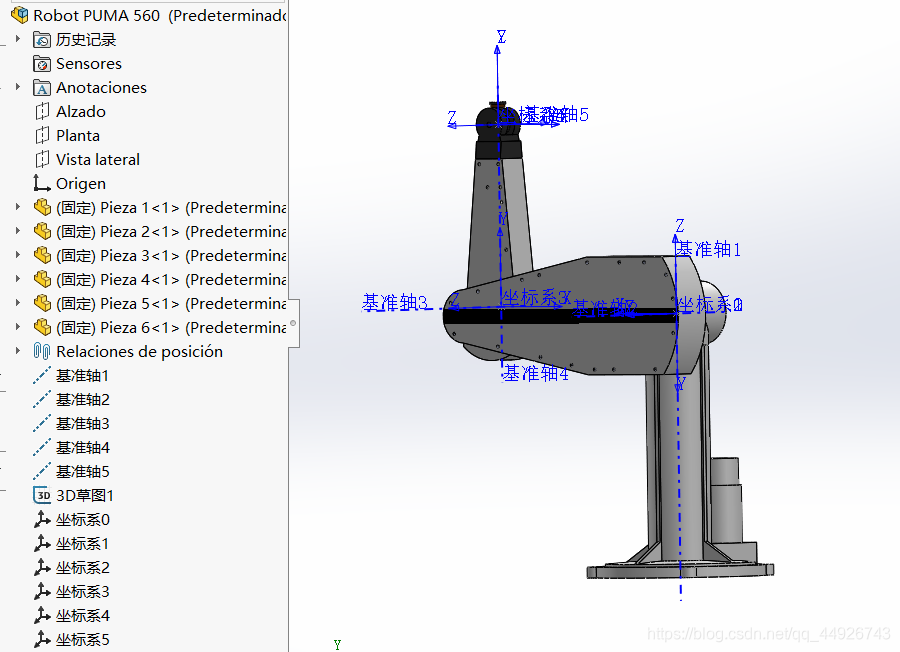The image size is (900, 652).
Task: Click the 基准轴2 axis icon in tree
Action: [42, 399]
